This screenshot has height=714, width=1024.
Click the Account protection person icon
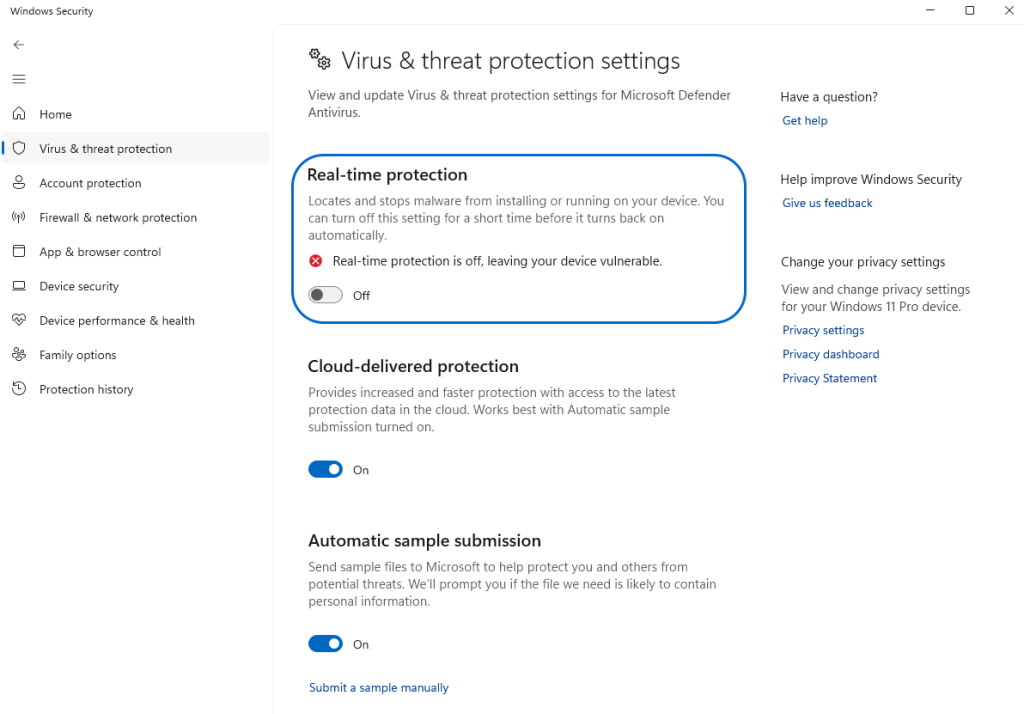[x=18, y=183]
